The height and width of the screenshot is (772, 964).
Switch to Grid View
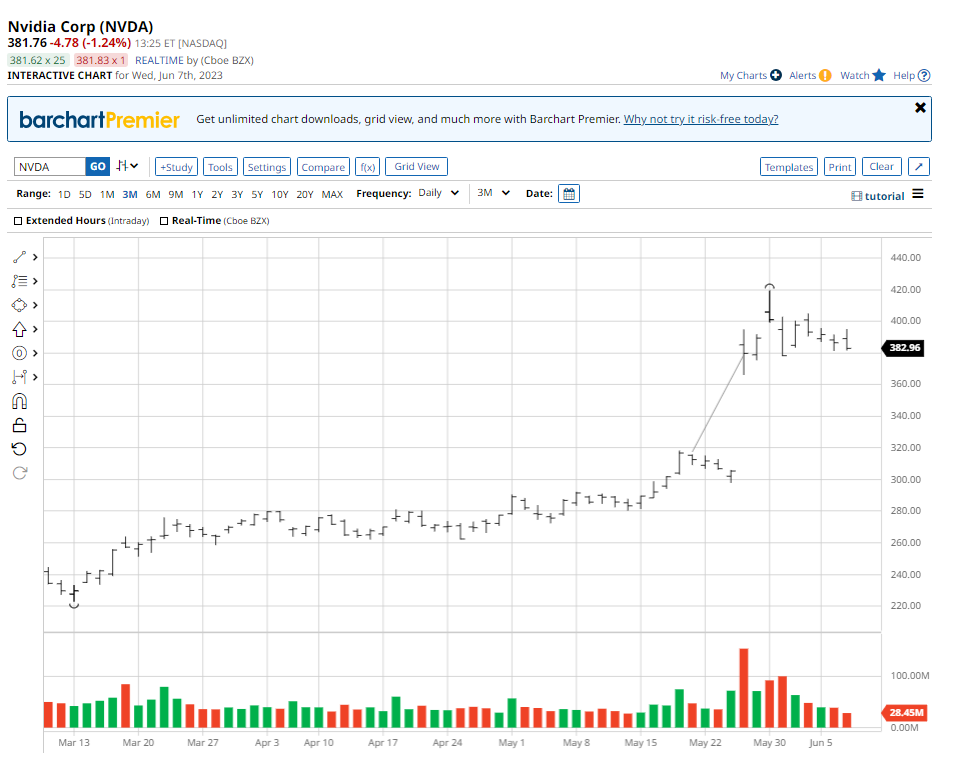417,167
